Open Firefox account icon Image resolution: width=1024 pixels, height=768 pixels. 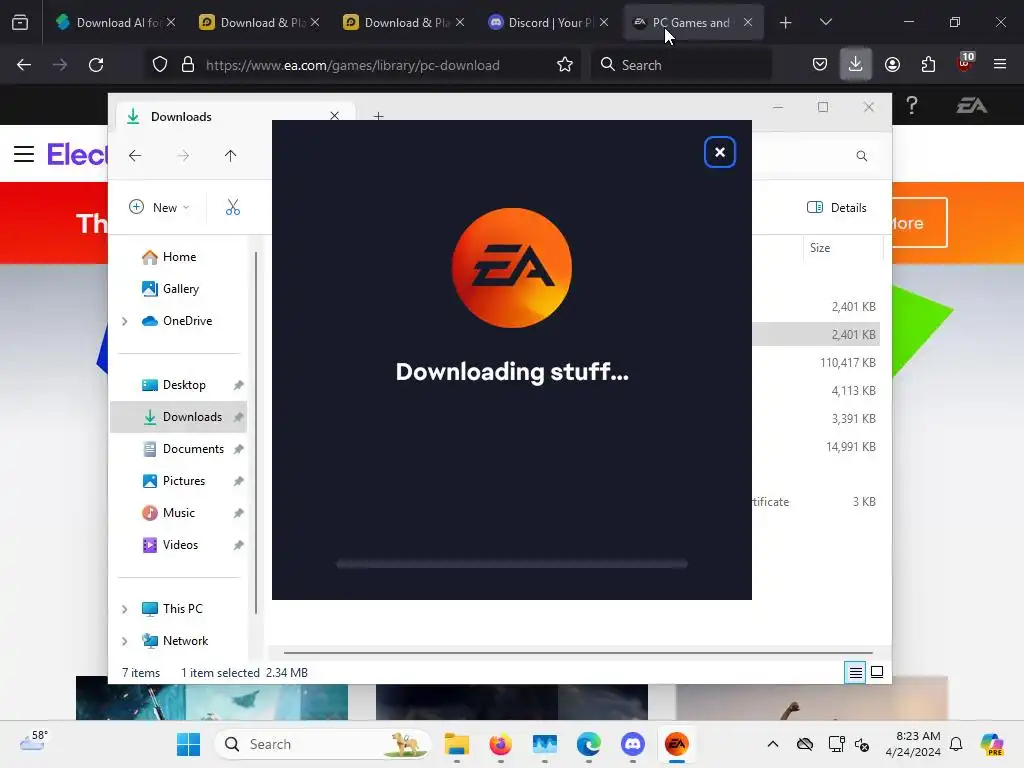point(892,65)
